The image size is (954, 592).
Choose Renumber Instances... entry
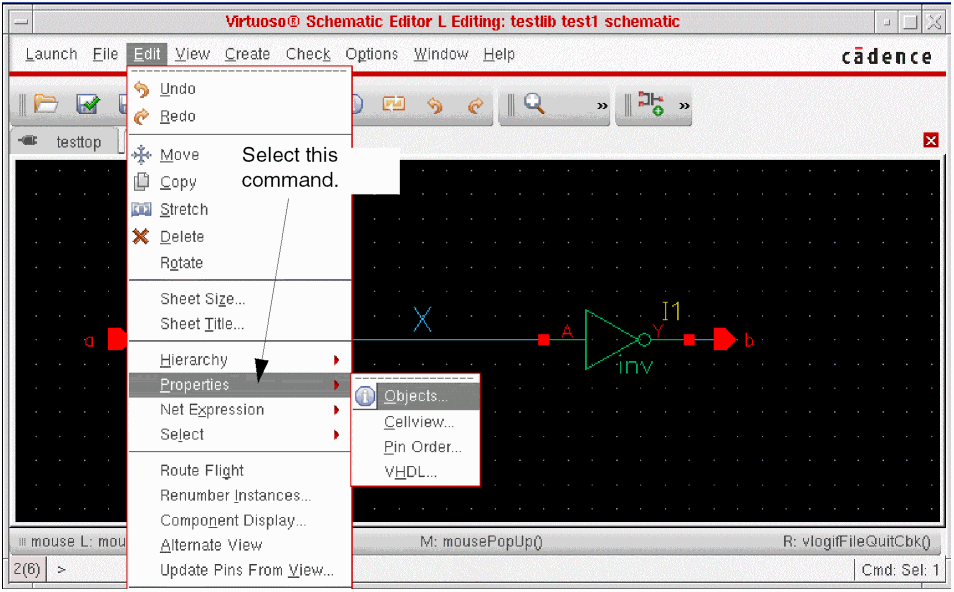coord(240,496)
